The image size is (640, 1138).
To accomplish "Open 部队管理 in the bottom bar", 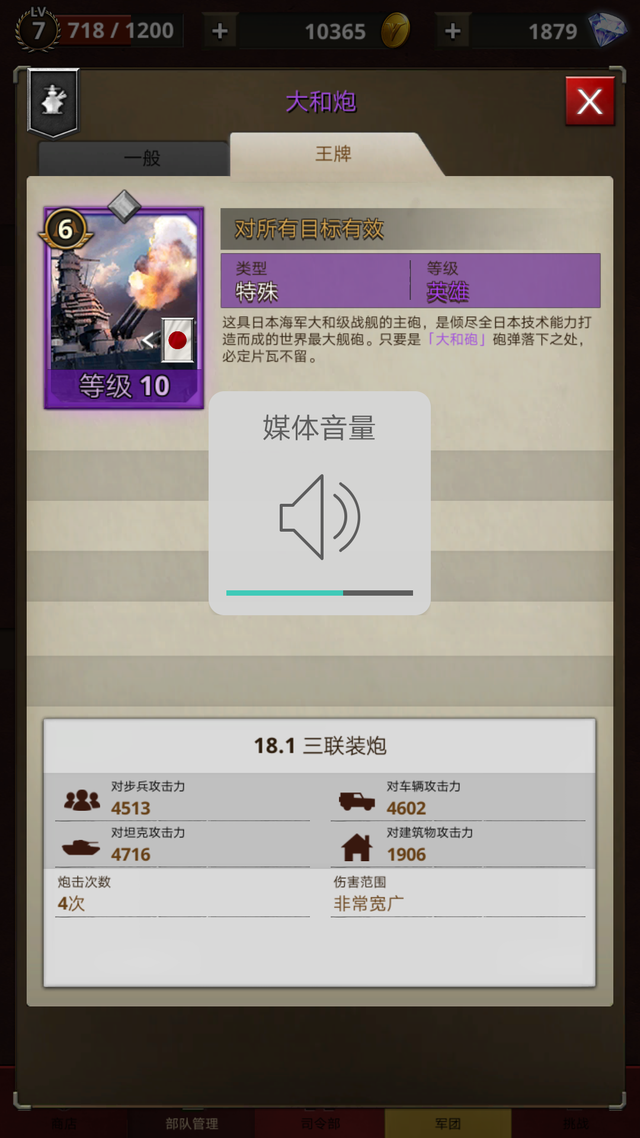I will tap(192, 1123).
